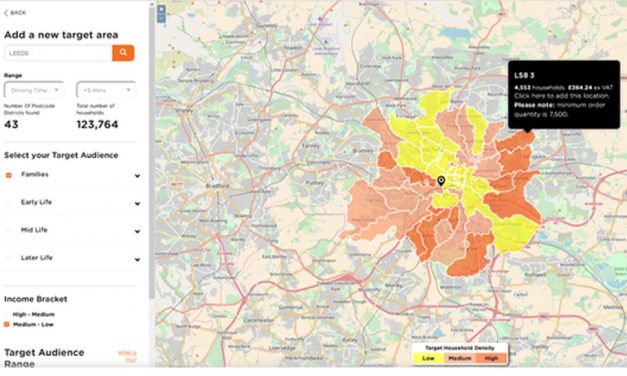Screen dimensions: 627x376
Task: Enable the Early Life checkbox
Action: (8, 203)
